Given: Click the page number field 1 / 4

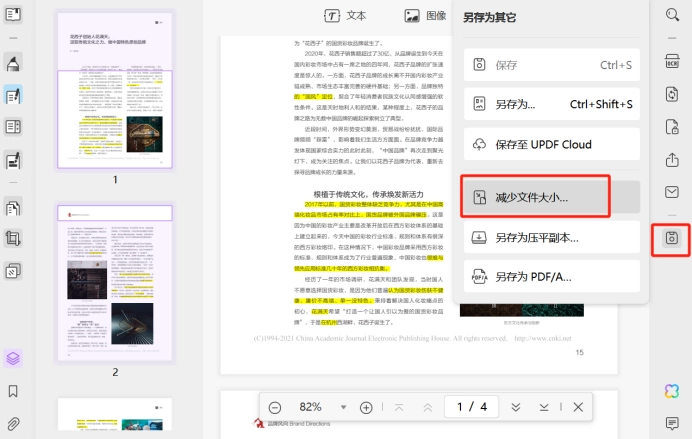Looking at the screenshot, I should tap(472, 406).
